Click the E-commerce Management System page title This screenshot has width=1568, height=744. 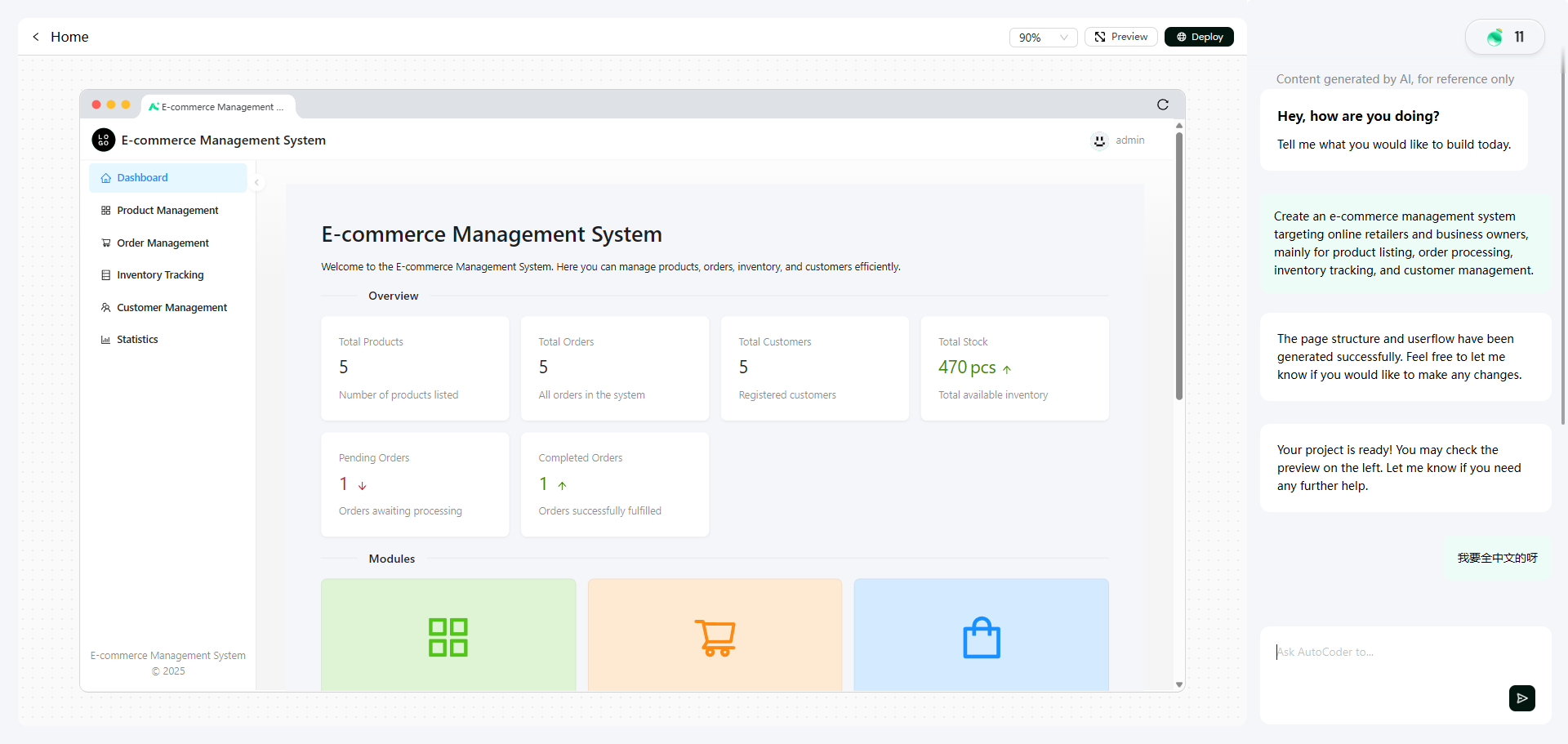point(492,234)
